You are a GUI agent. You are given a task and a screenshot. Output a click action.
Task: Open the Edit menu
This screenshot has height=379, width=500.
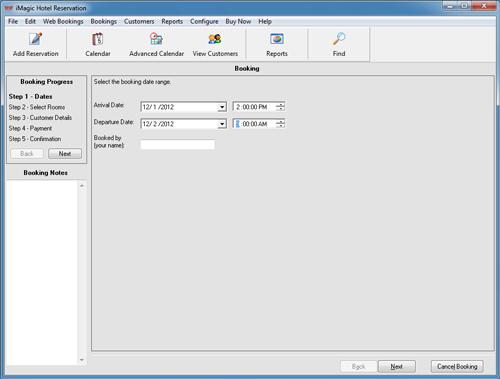pos(30,21)
